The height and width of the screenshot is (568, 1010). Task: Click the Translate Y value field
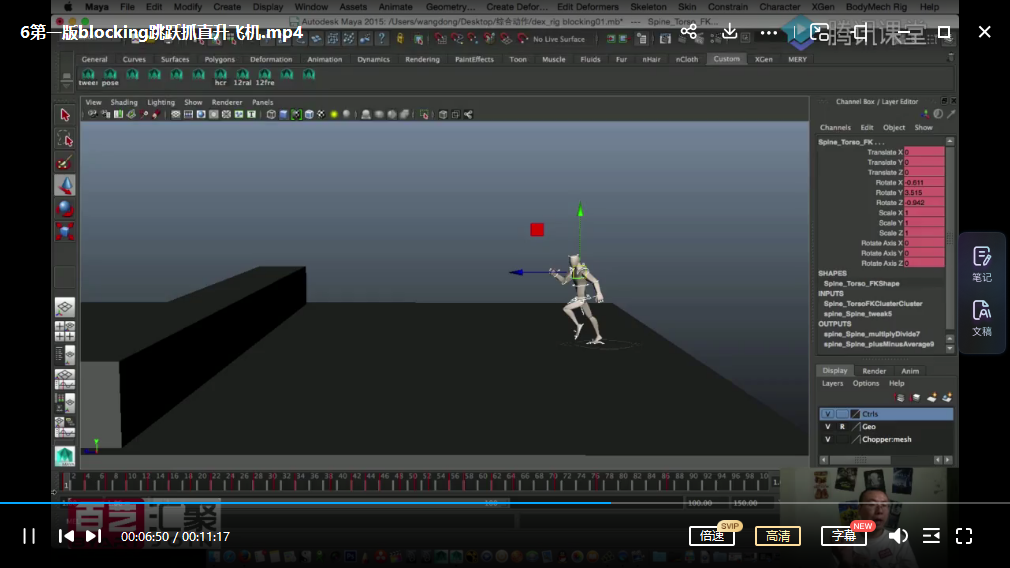924,162
